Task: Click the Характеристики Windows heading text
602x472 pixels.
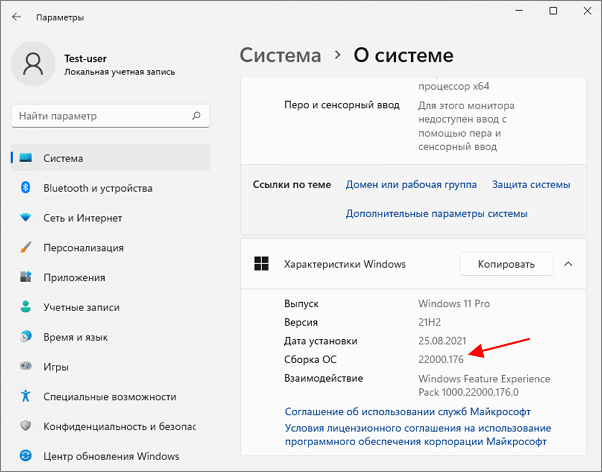Action: 344,264
